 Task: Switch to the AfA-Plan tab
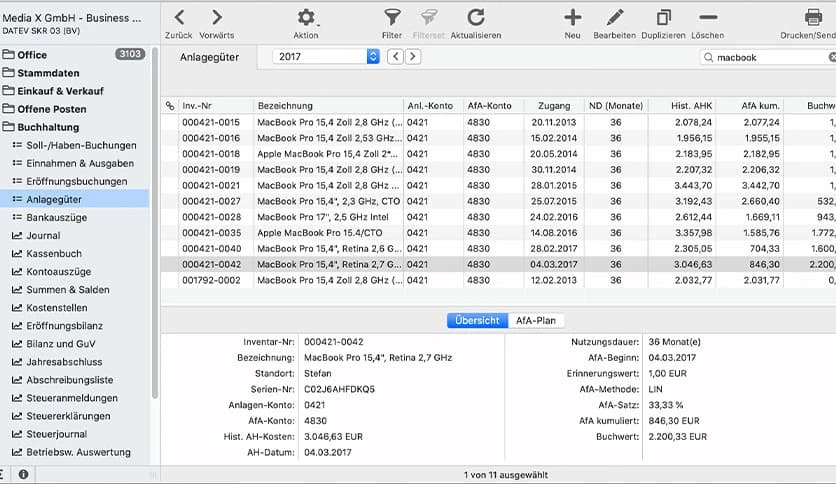click(536, 320)
